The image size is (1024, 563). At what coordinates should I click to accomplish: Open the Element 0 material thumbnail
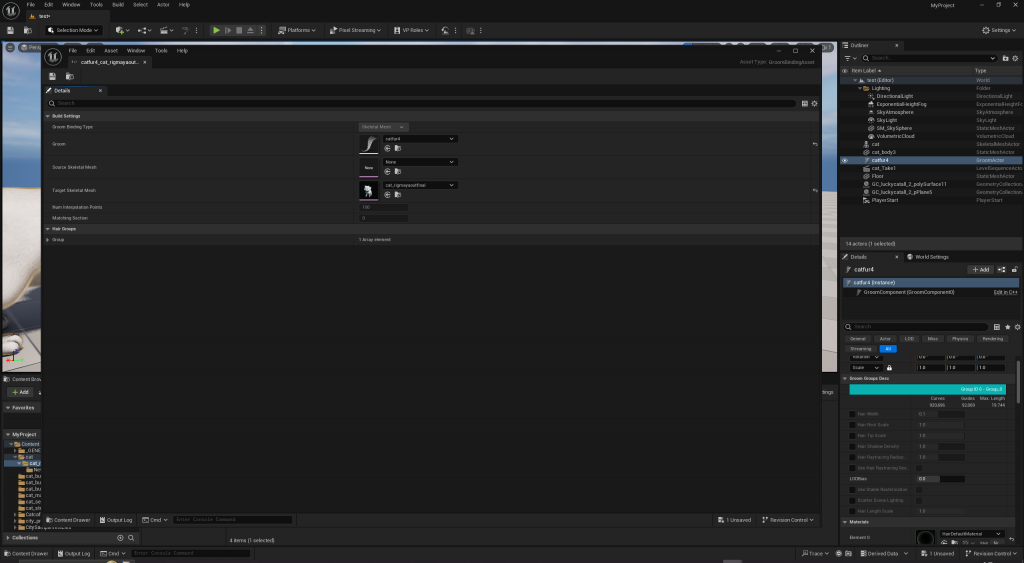point(925,538)
